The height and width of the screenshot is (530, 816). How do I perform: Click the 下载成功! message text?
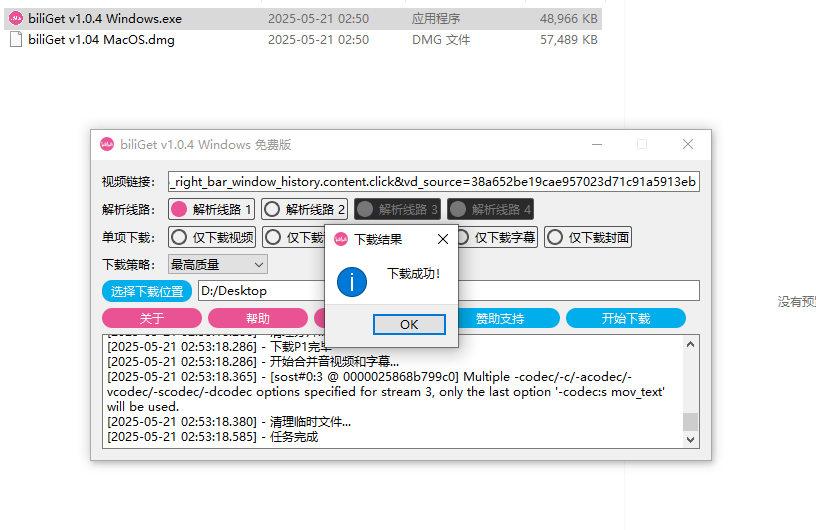414,273
